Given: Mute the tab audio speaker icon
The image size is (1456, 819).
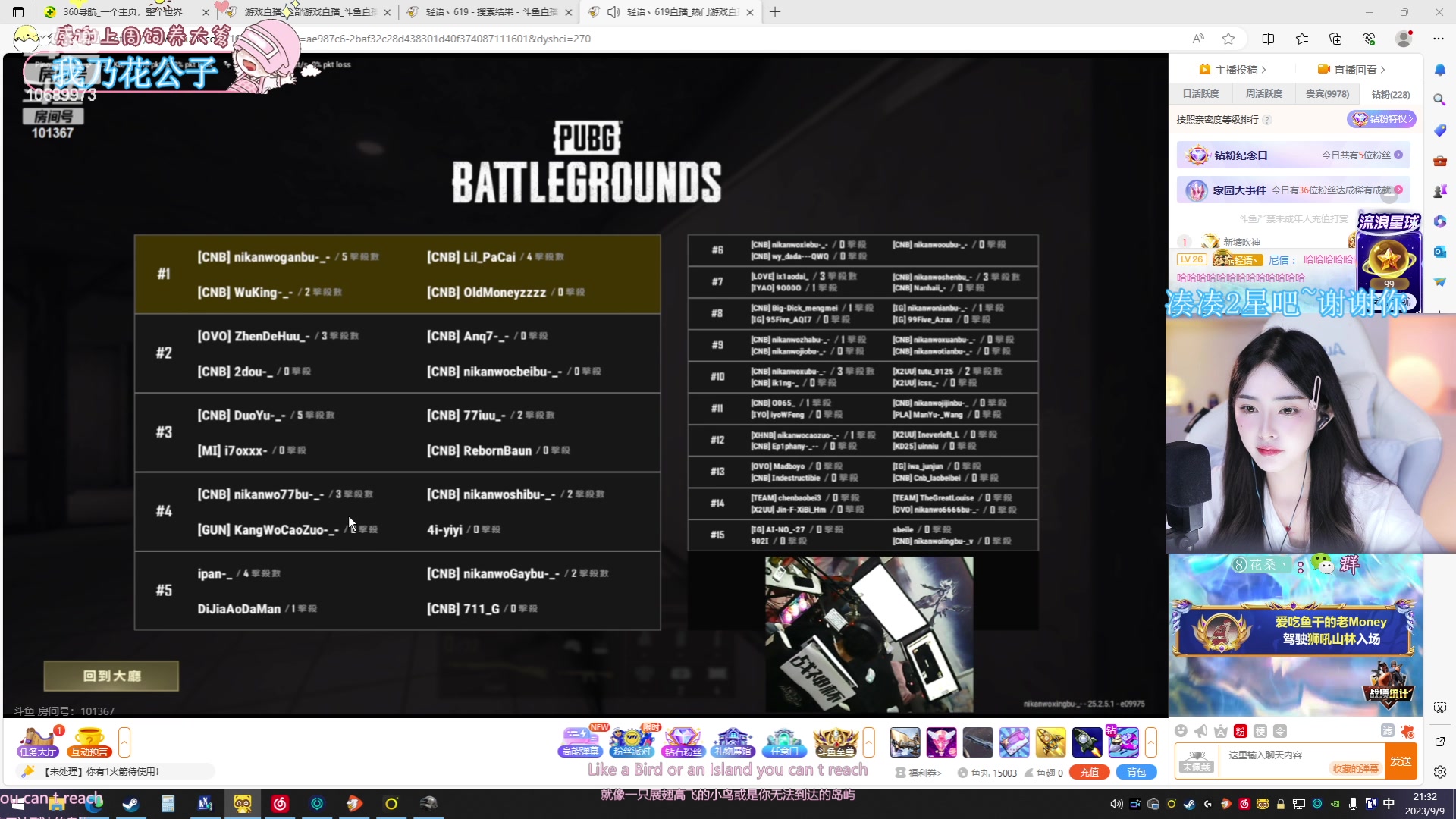Looking at the screenshot, I should [613, 12].
